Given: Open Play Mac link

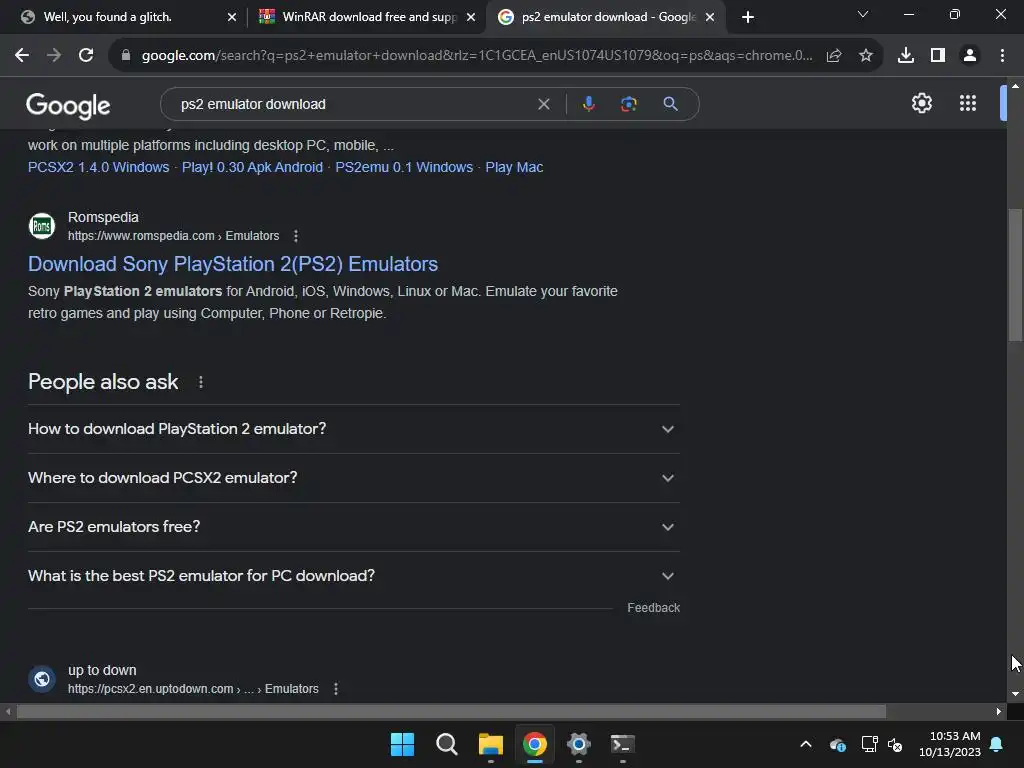Looking at the screenshot, I should (x=514, y=167).
